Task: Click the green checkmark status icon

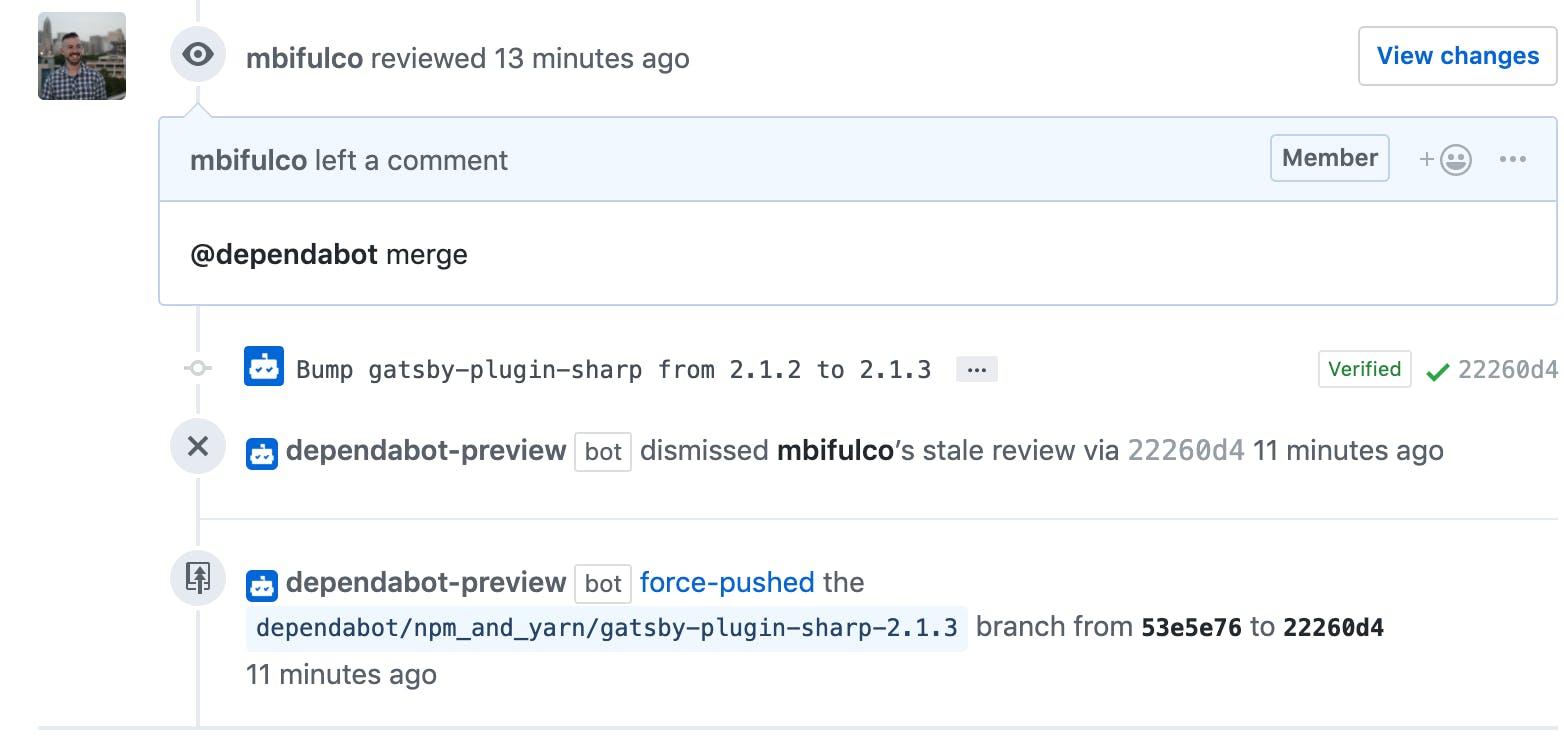Action: (x=1438, y=372)
